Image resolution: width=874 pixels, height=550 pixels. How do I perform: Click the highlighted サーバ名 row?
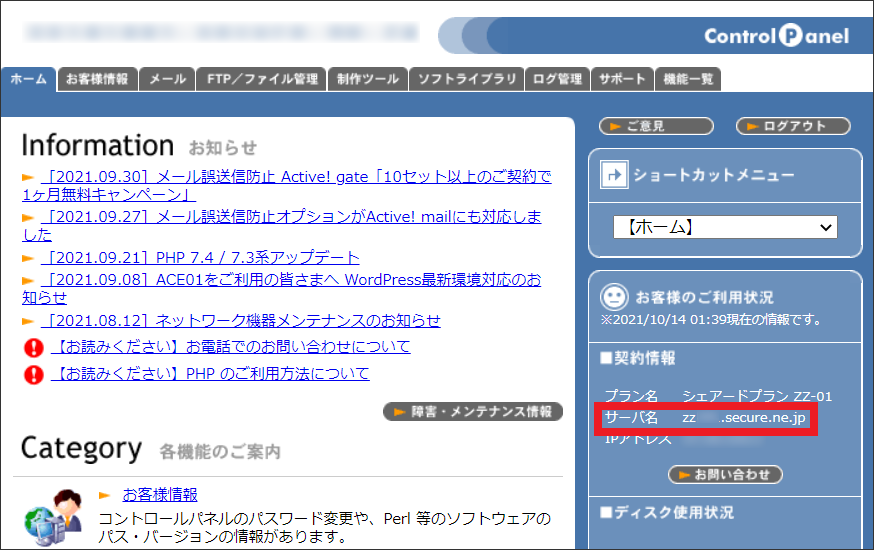(705, 418)
